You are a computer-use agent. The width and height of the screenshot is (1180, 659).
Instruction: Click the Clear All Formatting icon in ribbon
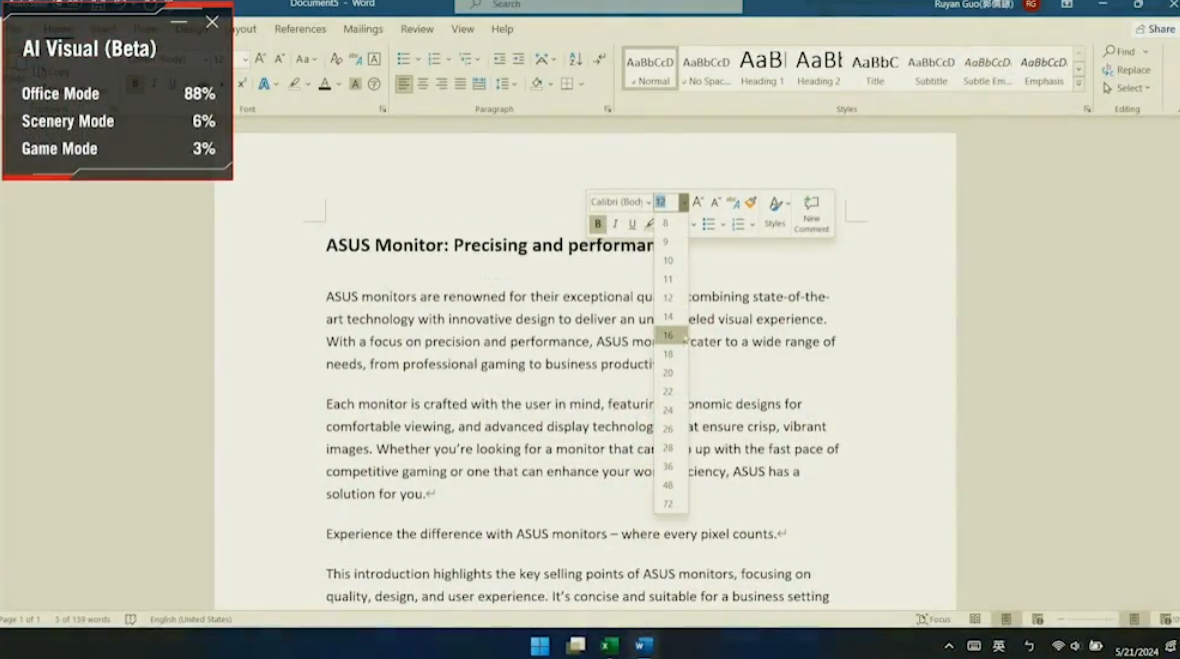coord(336,59)
